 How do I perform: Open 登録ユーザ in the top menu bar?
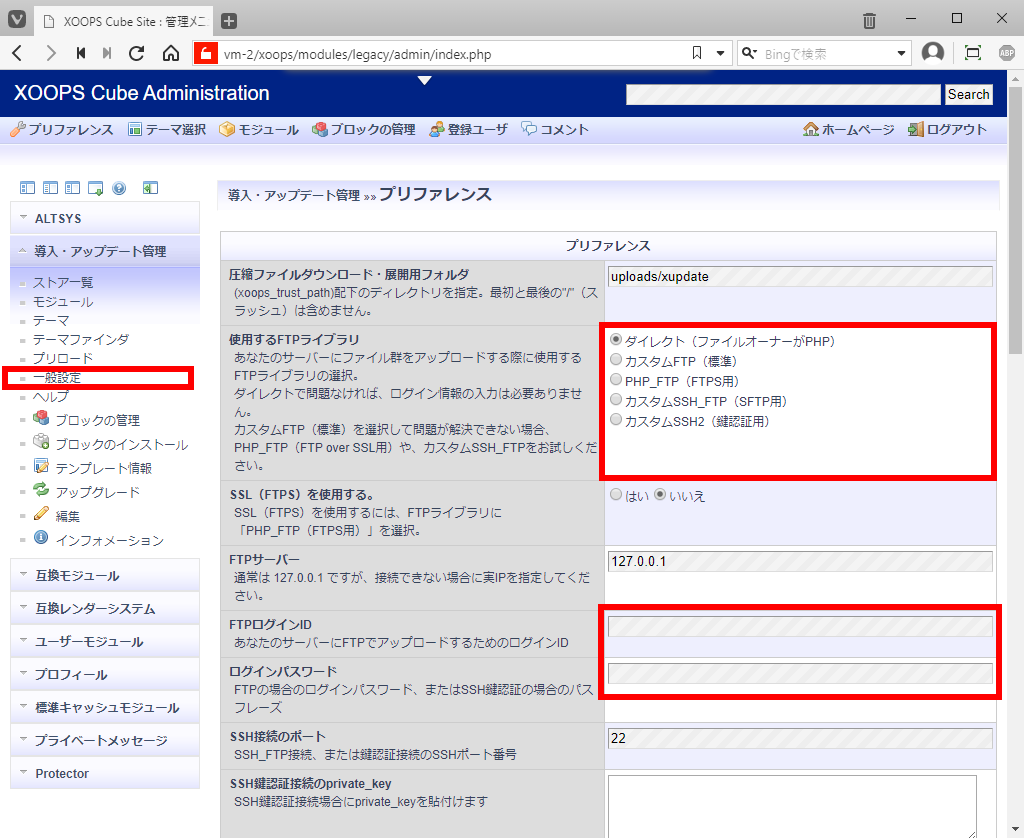point(468,129)
